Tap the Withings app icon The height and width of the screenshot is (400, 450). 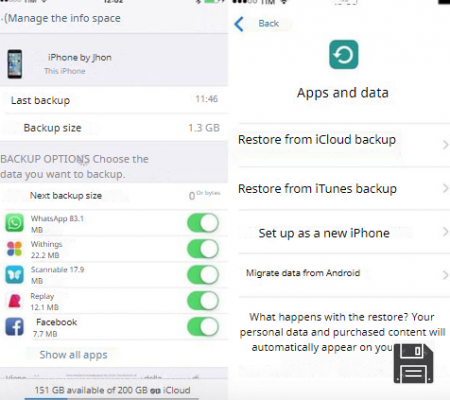coord(14,249)
